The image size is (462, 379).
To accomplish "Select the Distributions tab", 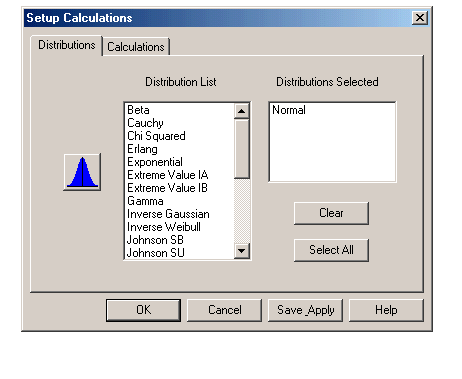I will pos(67,45).
